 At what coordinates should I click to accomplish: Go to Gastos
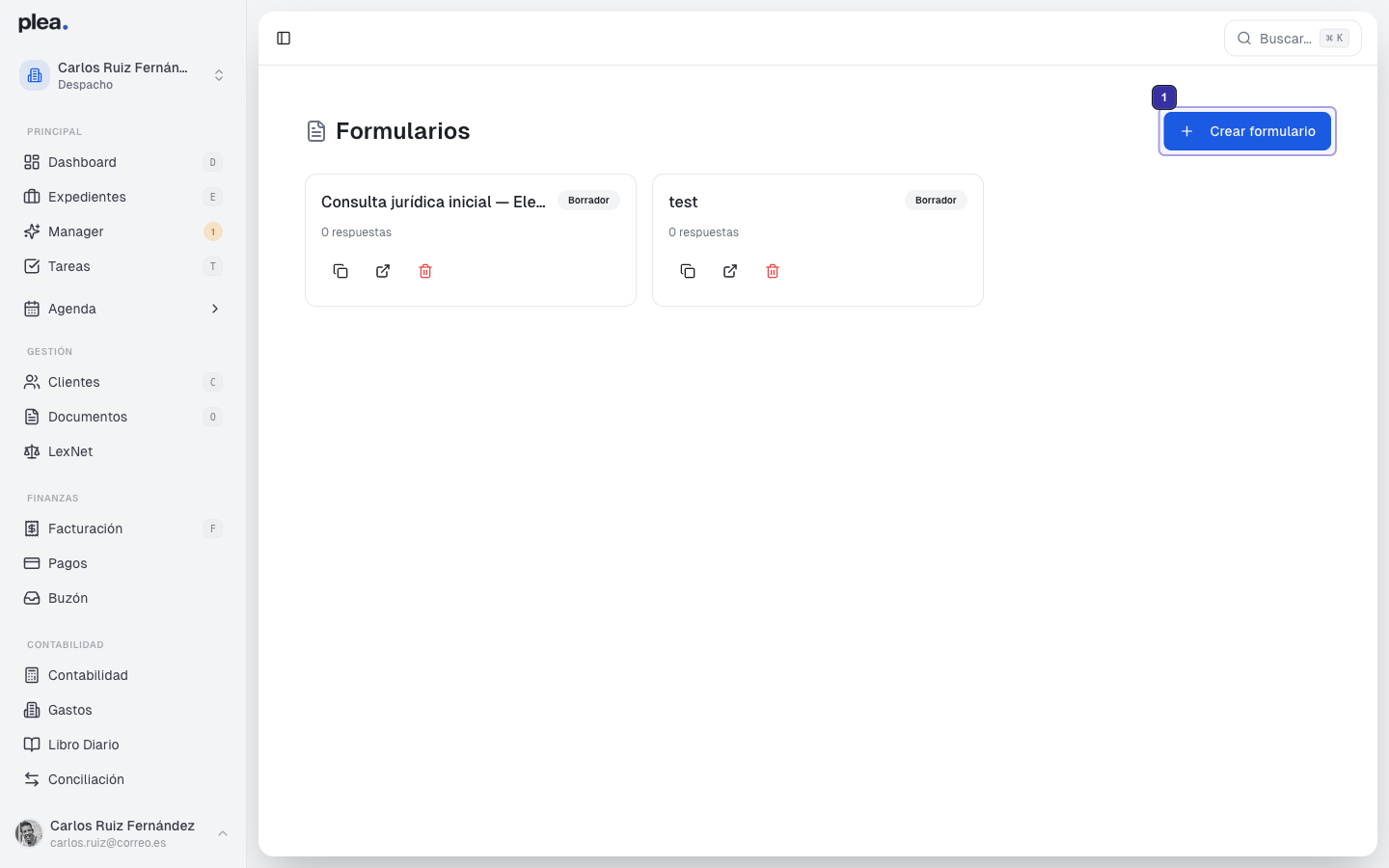[123, 710]
